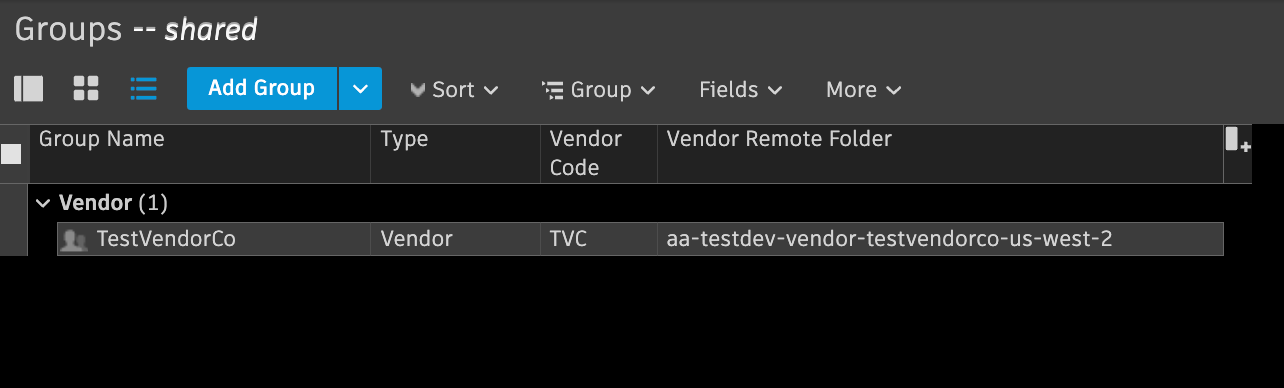Click the TestVendorCo group icon
1284x388 pixels.
click(x=74, y=240)
